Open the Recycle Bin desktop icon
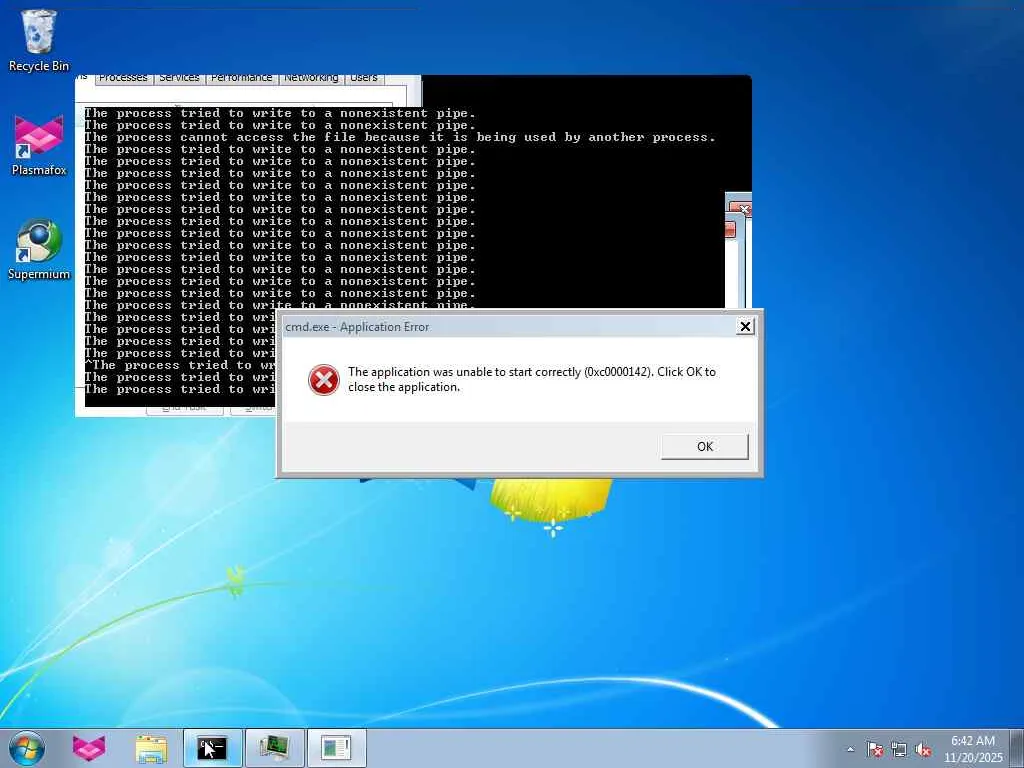 click(x=39, y=41)
